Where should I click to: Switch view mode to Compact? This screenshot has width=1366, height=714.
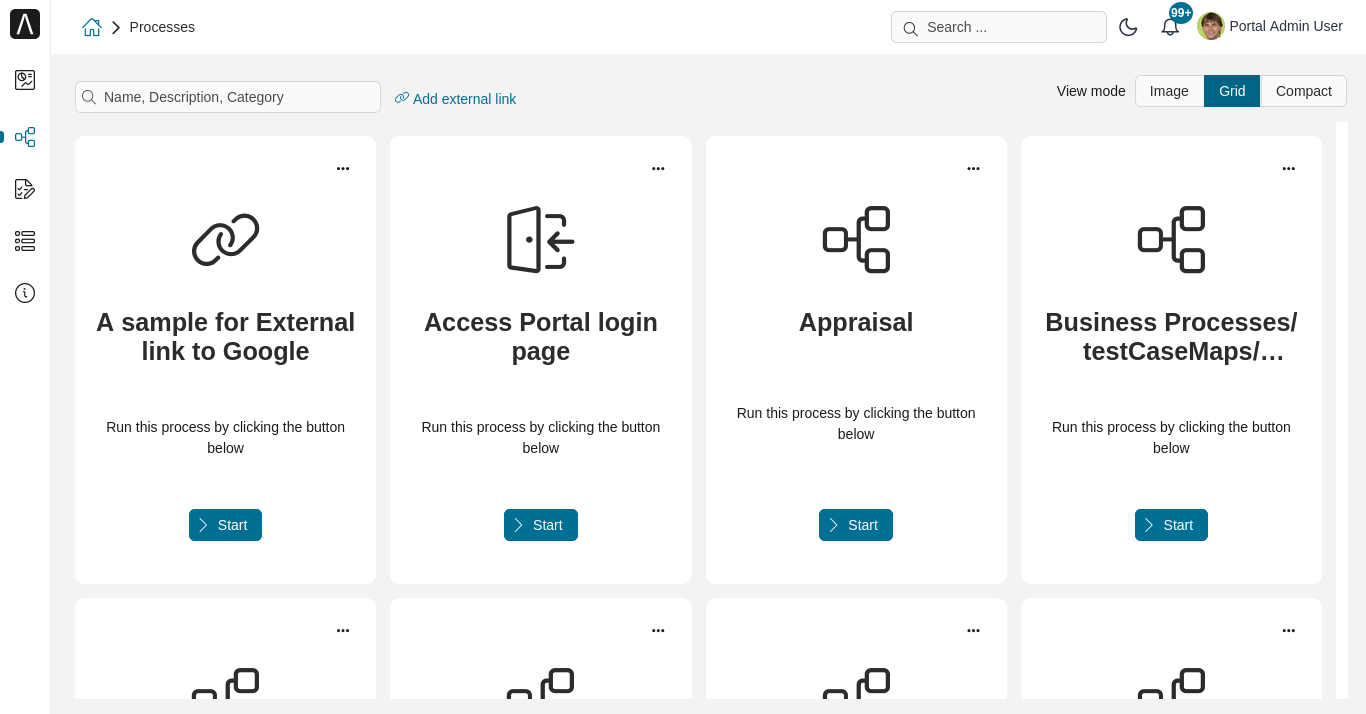tap(1304, 91)
